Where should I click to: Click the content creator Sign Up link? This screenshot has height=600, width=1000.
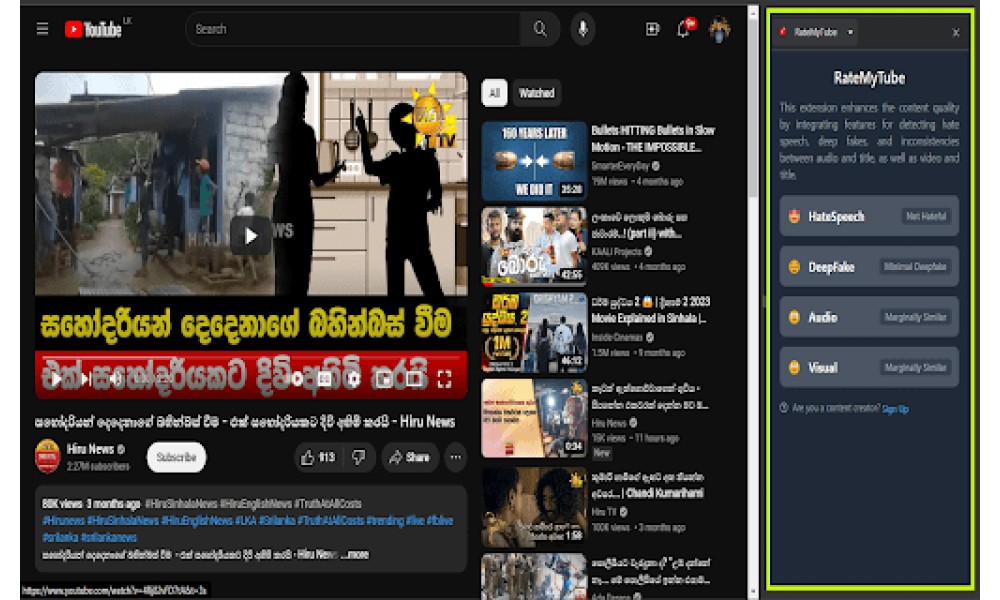pyautogui.click(x=895, y=409)
